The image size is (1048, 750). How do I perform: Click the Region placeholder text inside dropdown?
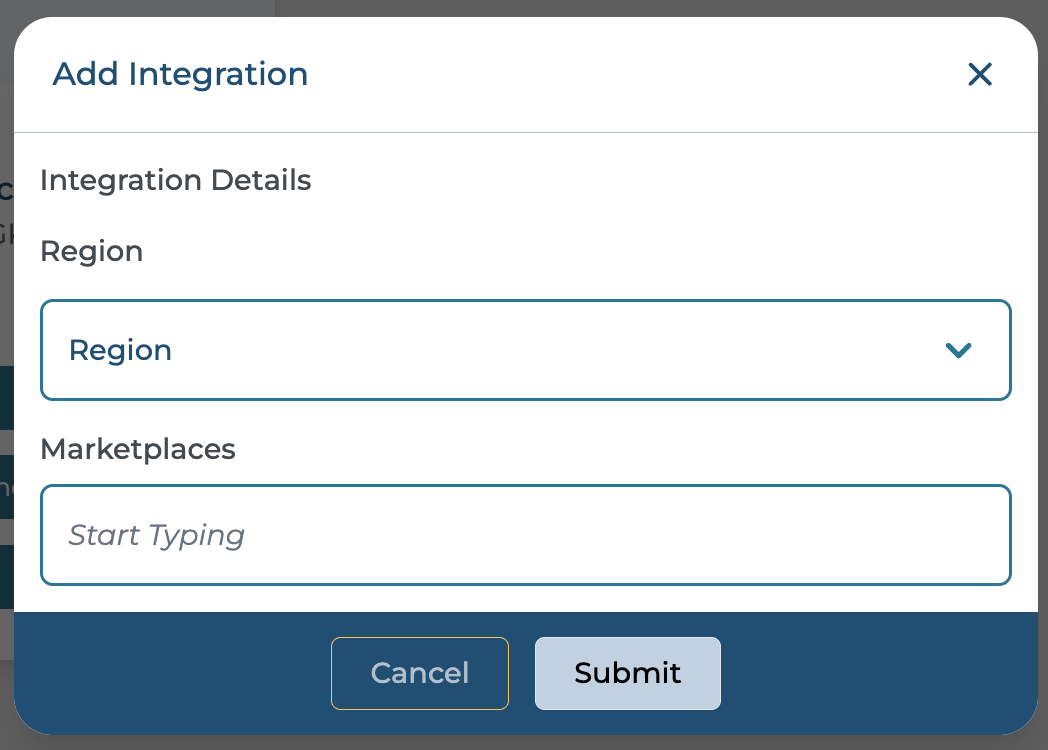point(120,350)
